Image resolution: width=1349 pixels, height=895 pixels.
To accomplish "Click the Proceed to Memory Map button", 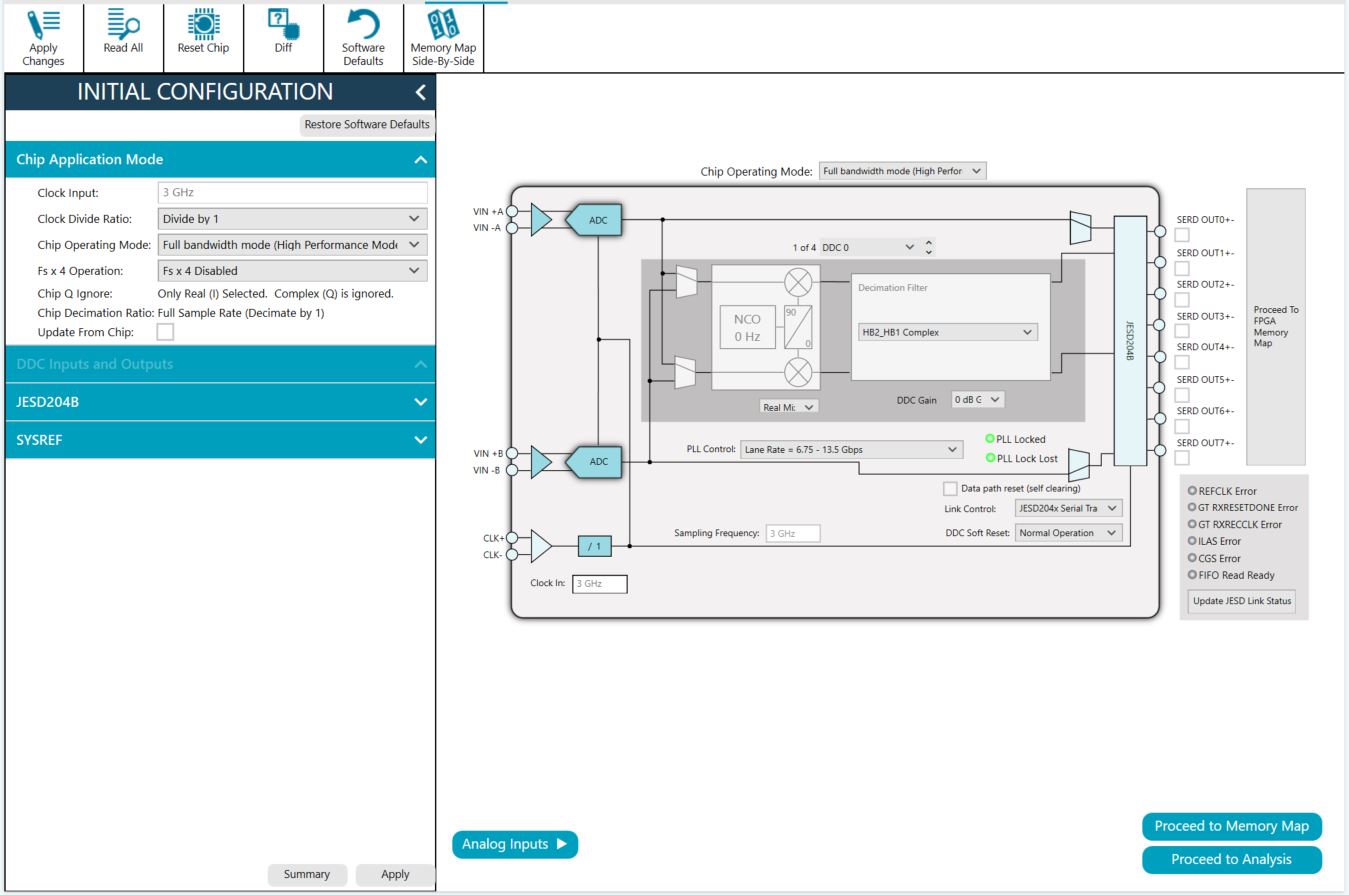I will [1231, 826].
